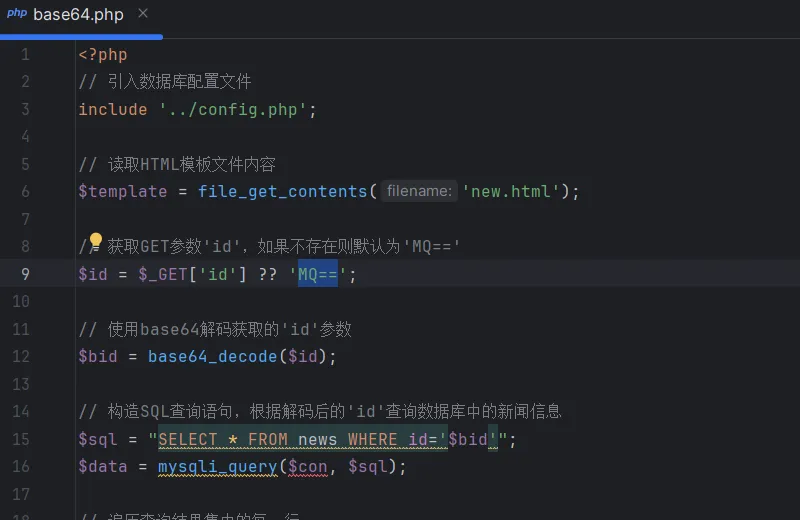Image resolution: width=800 pixels, height=520 pixels.
Task: Select the base64.php tab label
Action: 78,15
